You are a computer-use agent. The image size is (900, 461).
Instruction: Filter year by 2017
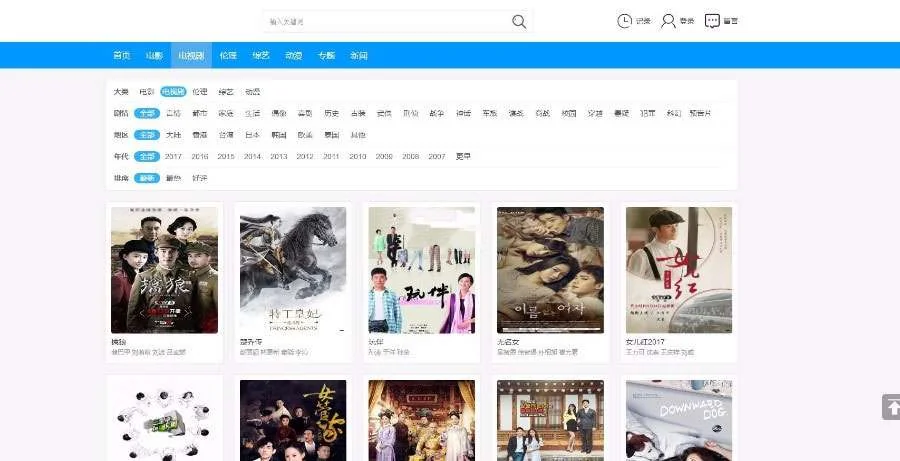[174, 157]
